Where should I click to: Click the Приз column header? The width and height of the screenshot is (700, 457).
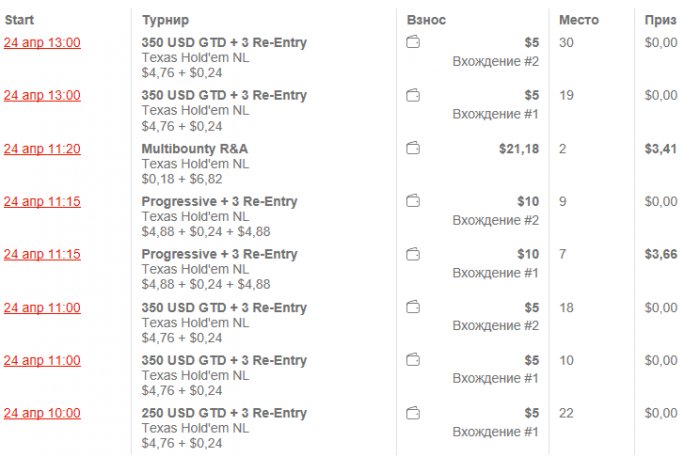pos(661,20)
